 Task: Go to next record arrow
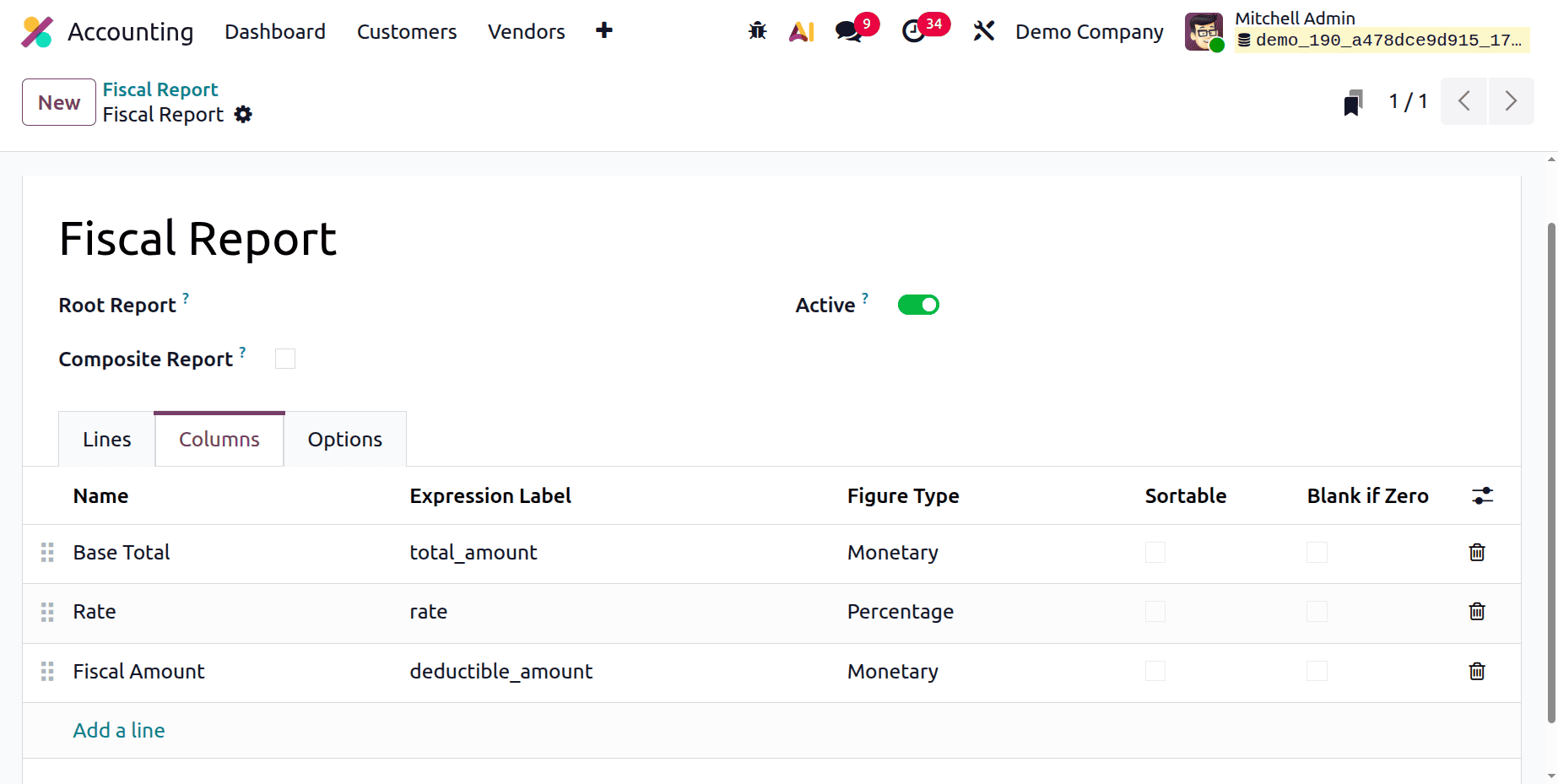click(x=1511, y=101)
